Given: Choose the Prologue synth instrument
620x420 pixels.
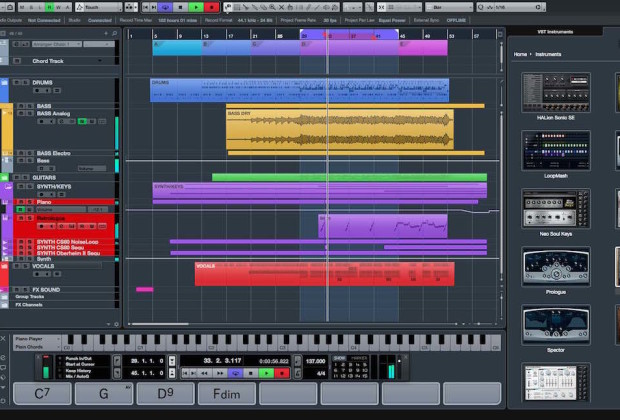Looking at the screenshot, I should 555,267.
